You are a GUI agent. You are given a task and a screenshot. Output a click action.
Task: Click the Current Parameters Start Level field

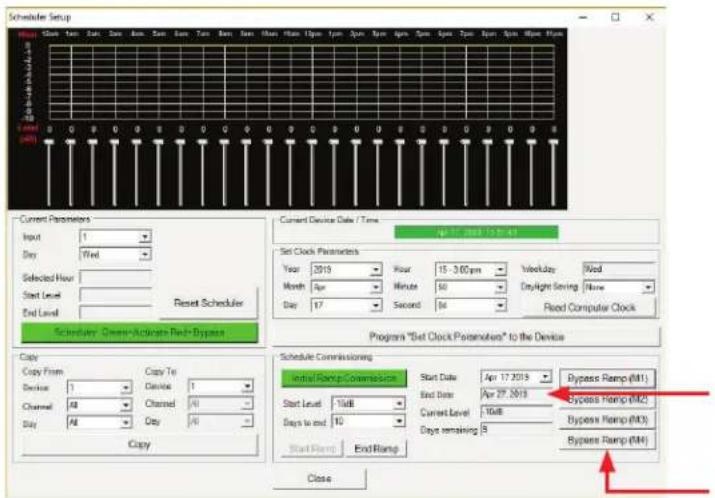(115, 295)
